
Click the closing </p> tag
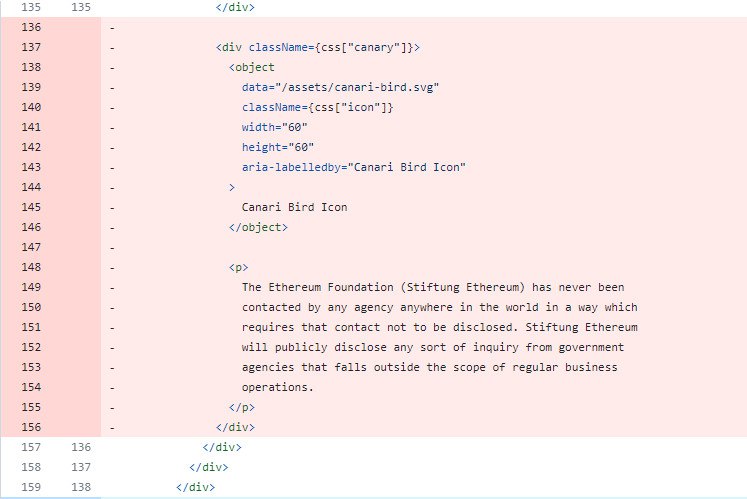point(241,407)
